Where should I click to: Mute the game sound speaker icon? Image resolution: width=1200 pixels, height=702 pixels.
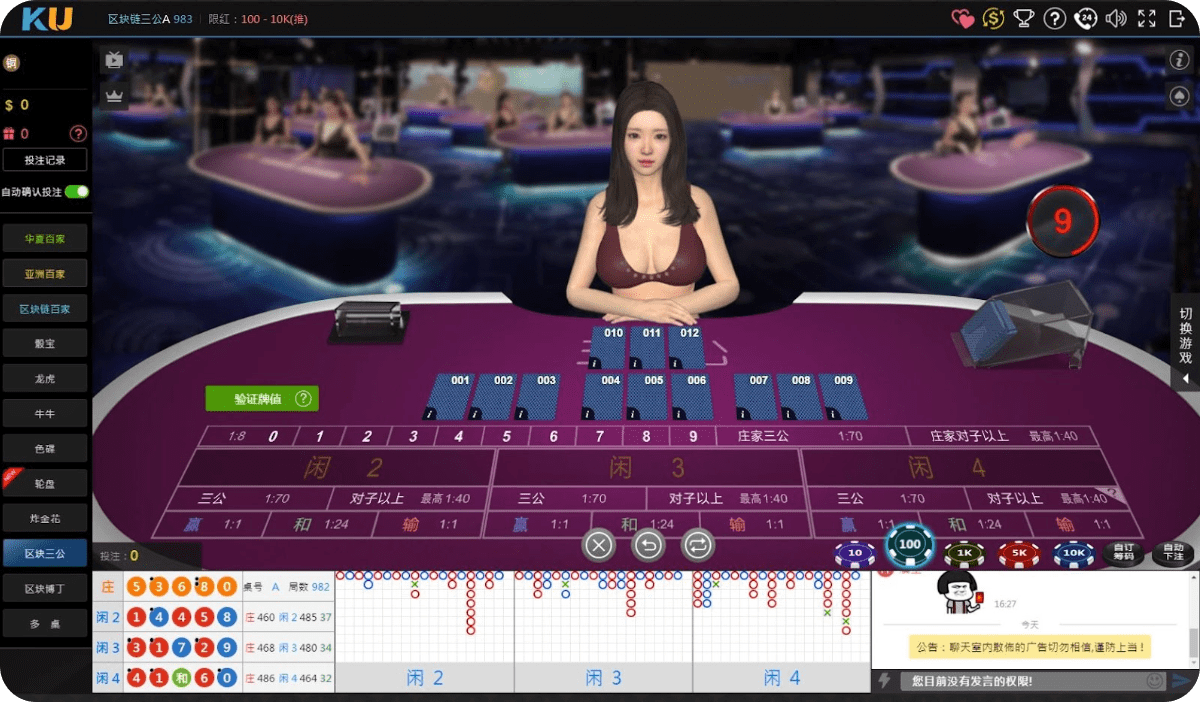click(1116, 18)
